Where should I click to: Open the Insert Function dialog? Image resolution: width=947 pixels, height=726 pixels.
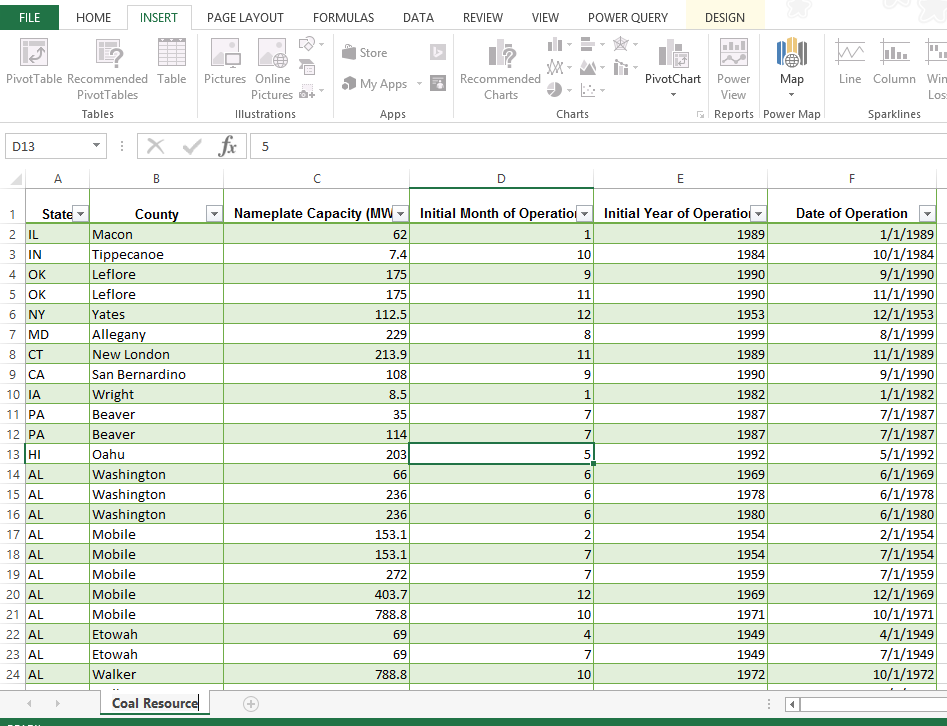(228, 145)
